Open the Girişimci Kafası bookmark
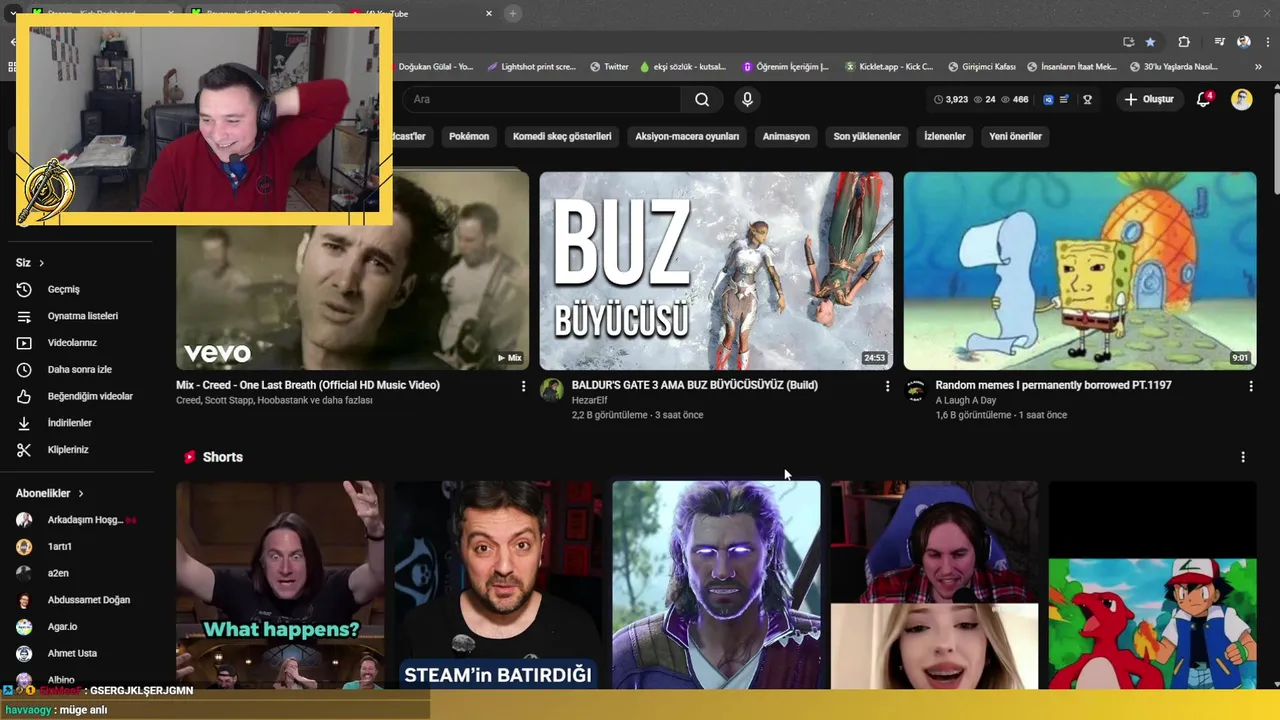Viewport: 1280px width, 720px height. 981,67
